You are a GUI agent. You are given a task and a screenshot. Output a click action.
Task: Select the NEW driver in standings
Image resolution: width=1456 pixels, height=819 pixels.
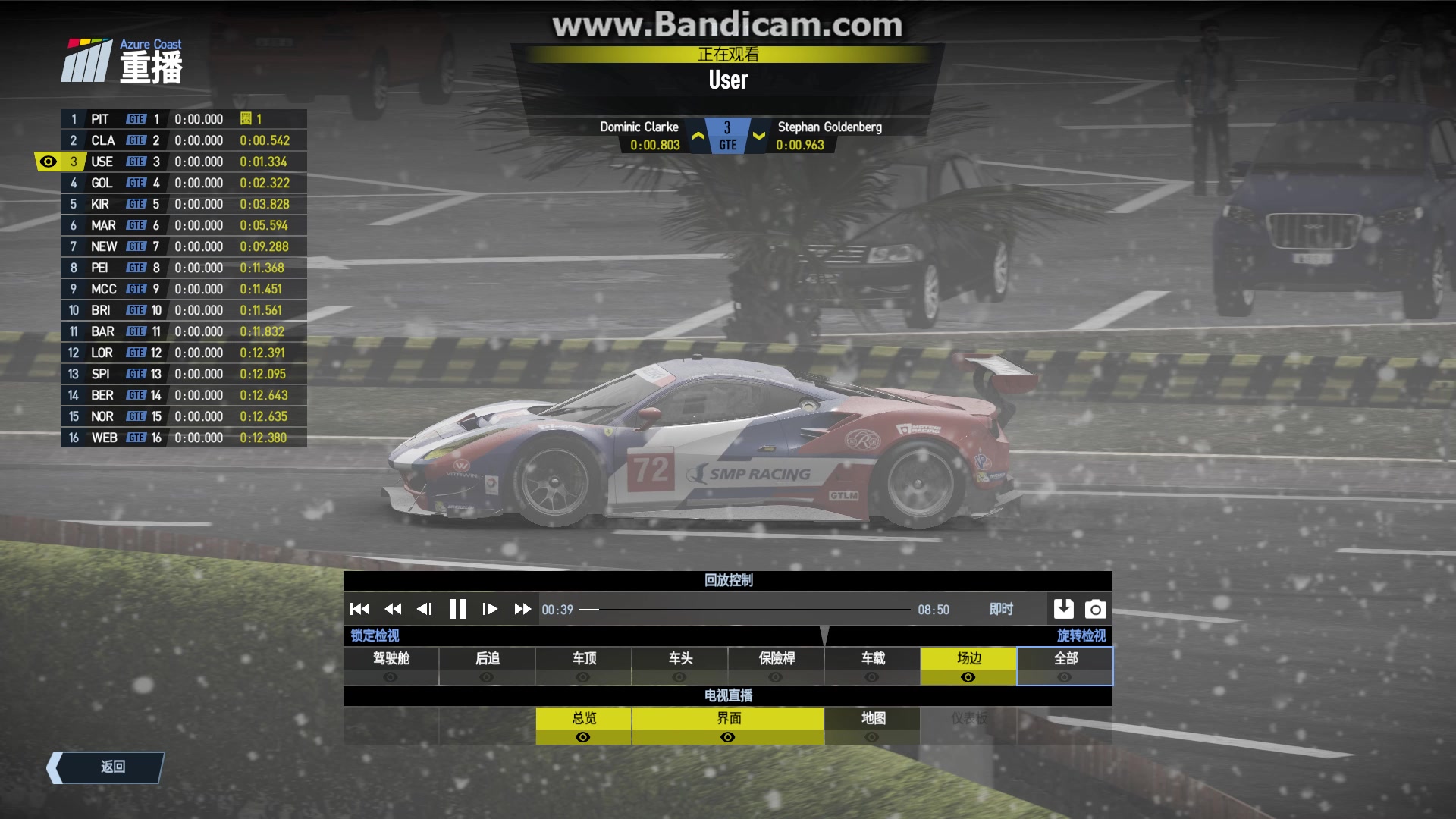pyautogui.click(x=184, y=246)
